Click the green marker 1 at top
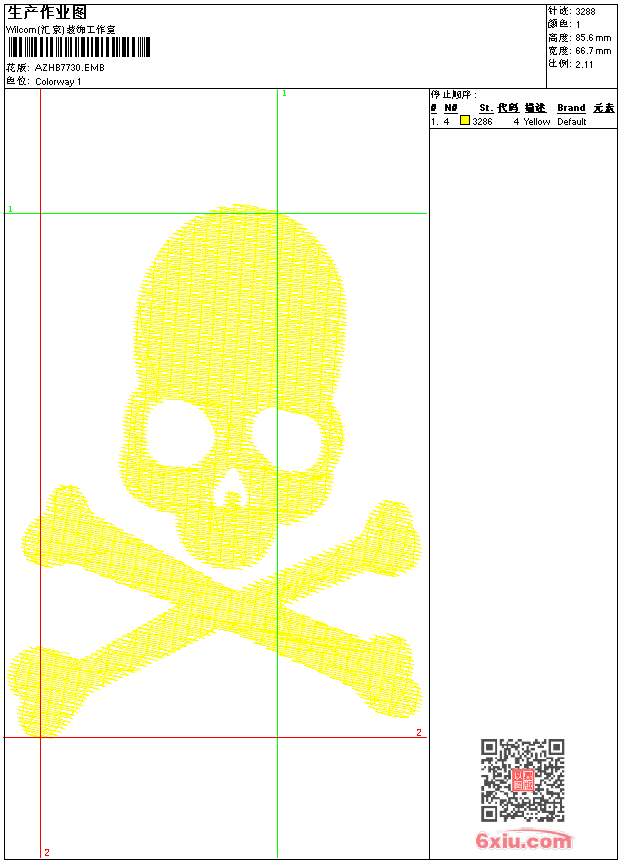Viewport: 620px width, 860px height. (284, 93)
